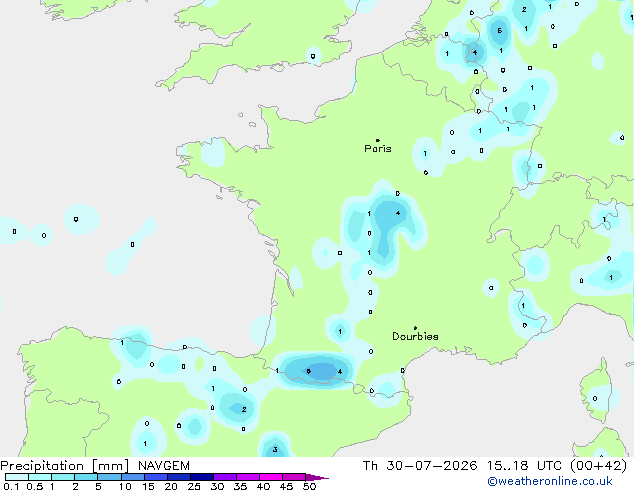Select the Paris city label
Image resolution: width=634 pixels, height=490 pixels.
[378, 149]
